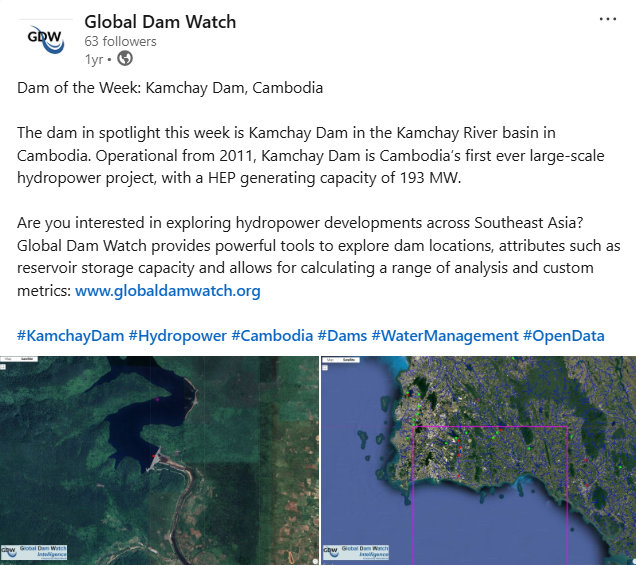Screen dimensions: 636x565
Task: Open the www.globaldamwatch.org link
Action: pyautogui.click(x=168, y=291)
